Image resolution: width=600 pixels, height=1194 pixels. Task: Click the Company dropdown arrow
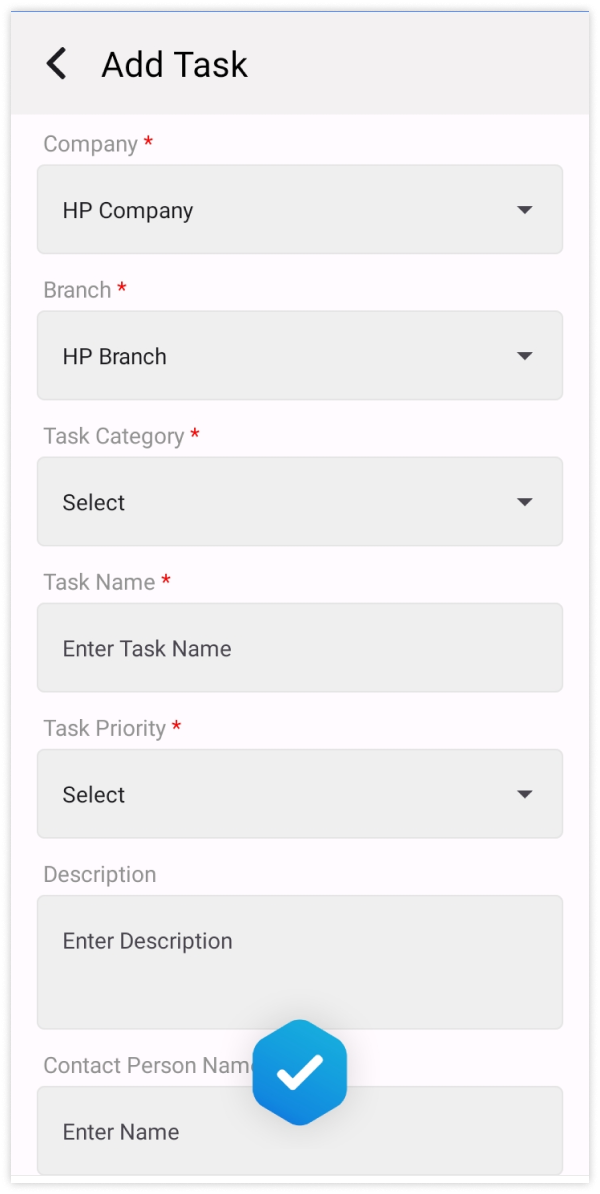(x=524, y=210)
